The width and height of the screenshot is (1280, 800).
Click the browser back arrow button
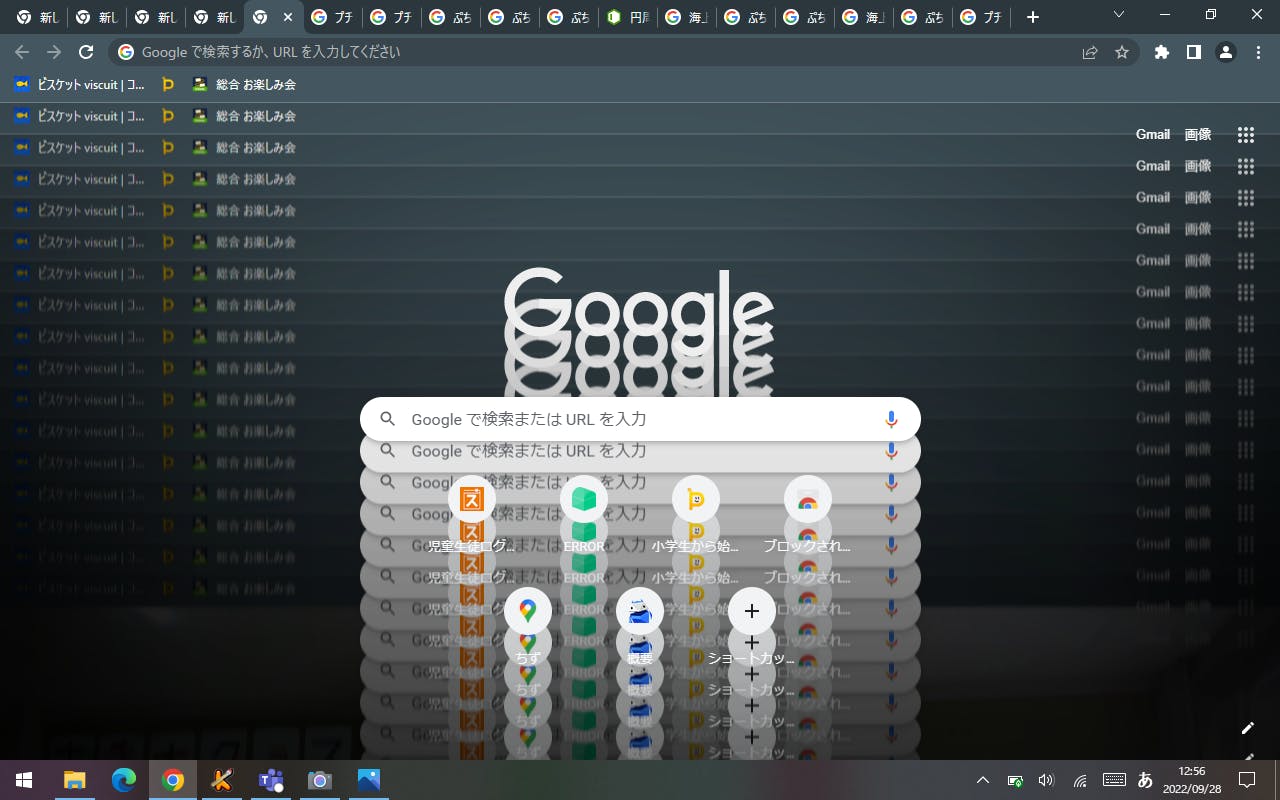pyautogui.click(x=22, y=52)
